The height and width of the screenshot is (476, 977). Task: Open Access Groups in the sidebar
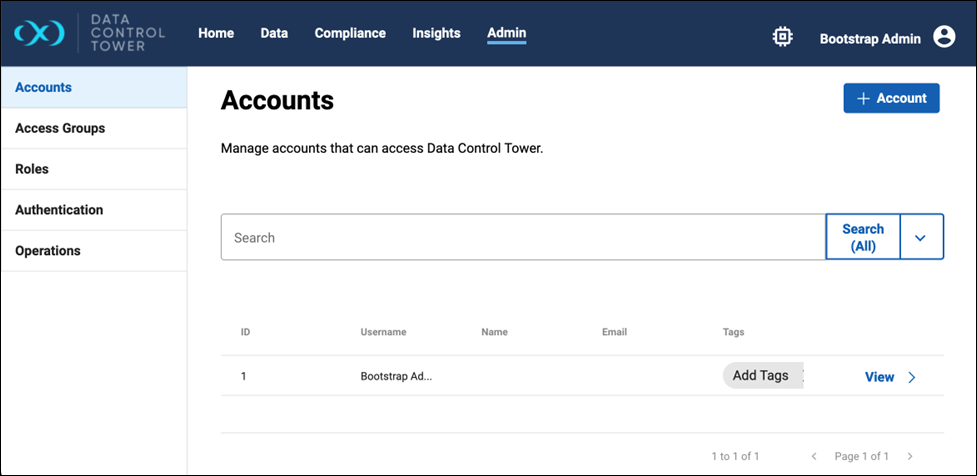(60, 129)
